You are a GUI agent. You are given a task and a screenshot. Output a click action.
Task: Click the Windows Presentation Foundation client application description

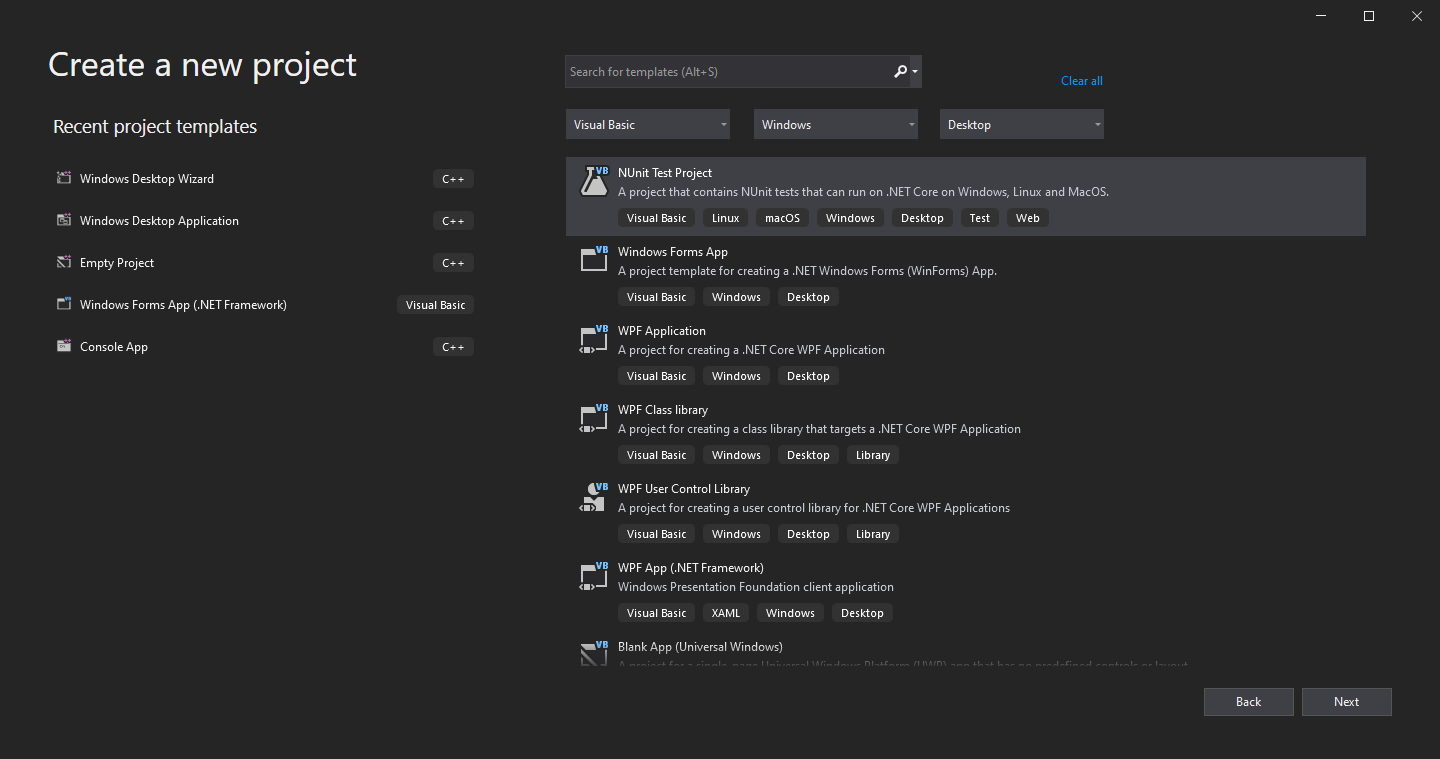[x=756, y=587]
